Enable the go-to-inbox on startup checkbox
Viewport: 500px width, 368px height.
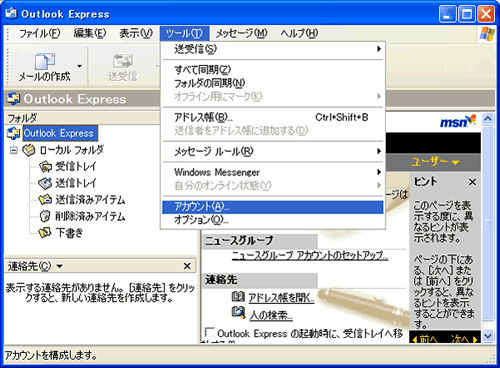click(x=209, y=332)
